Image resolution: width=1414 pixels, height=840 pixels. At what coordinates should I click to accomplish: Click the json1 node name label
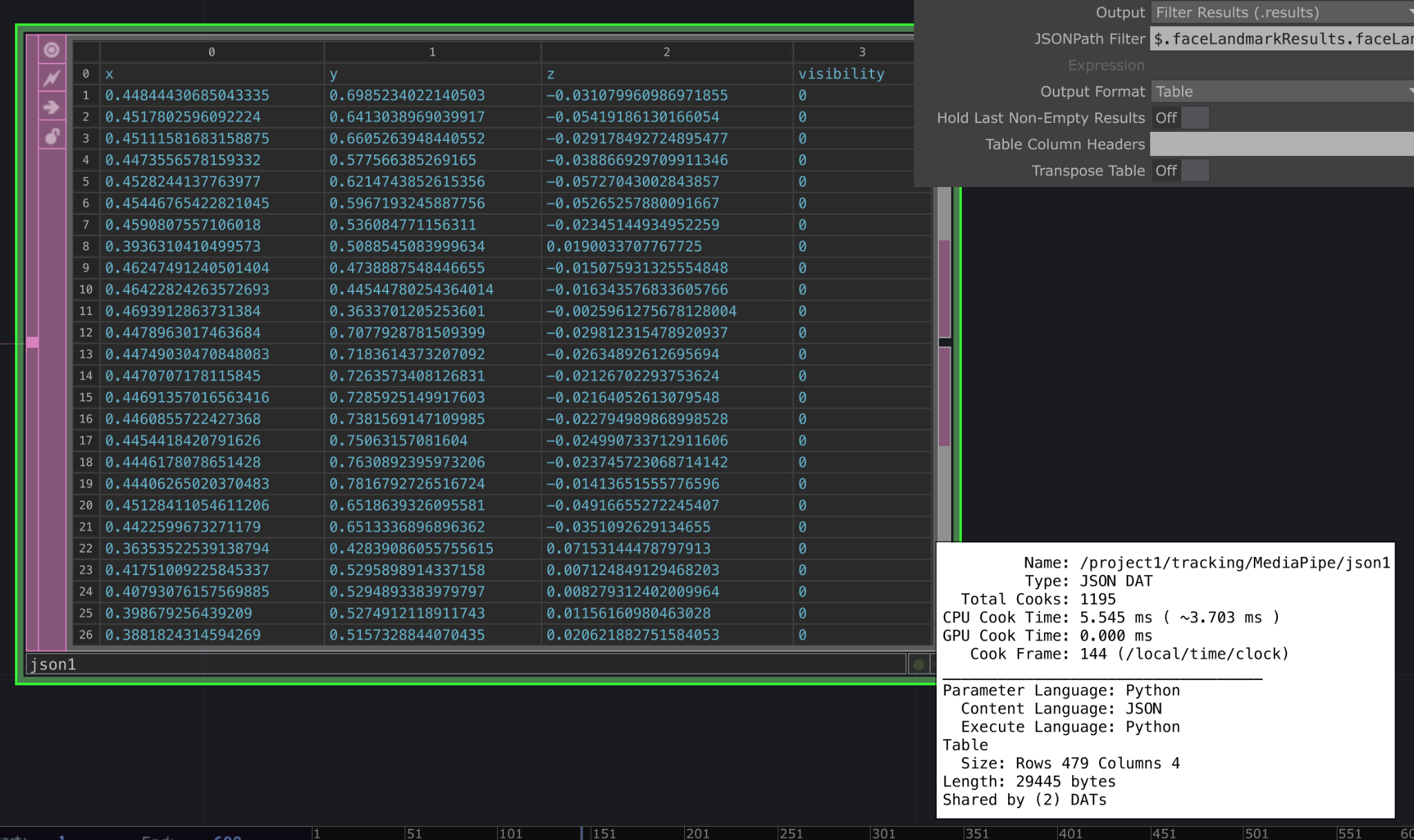(53, 664)
